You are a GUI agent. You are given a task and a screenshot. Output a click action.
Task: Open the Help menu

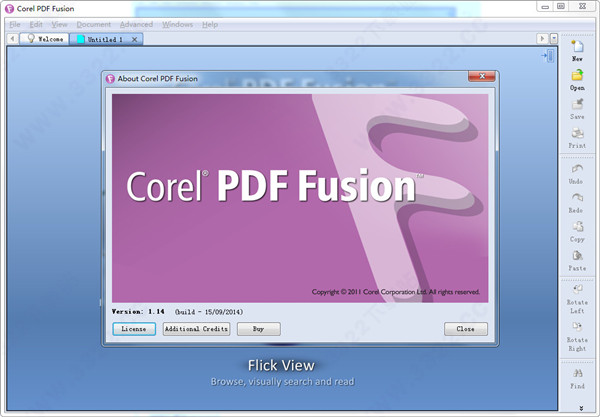tap(210, 24)
